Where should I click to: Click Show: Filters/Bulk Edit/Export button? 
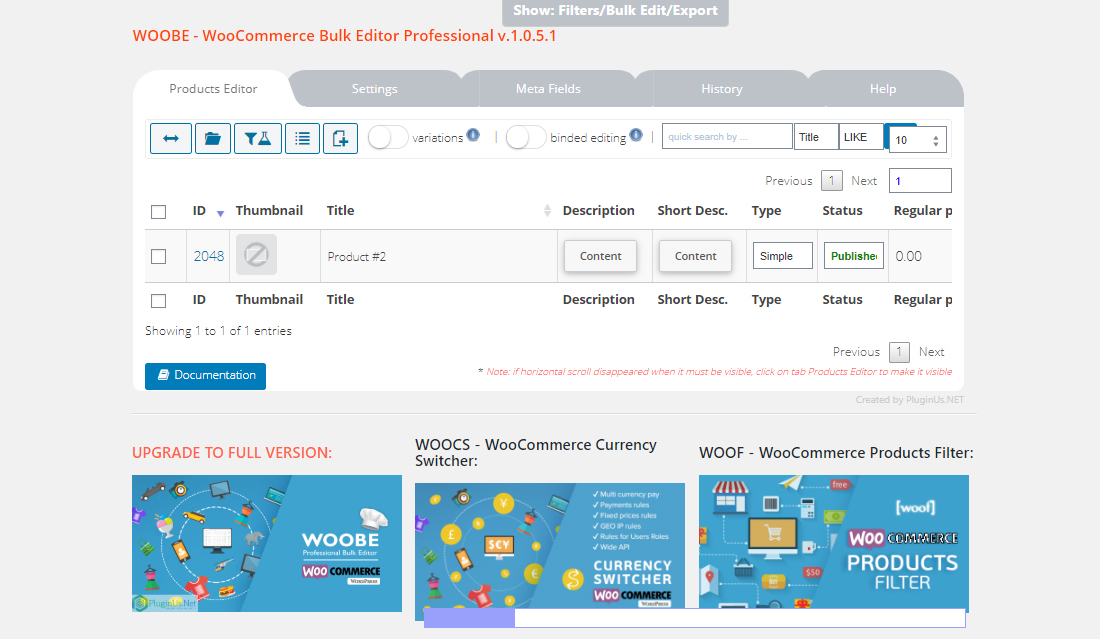click(x=615, y=11)
